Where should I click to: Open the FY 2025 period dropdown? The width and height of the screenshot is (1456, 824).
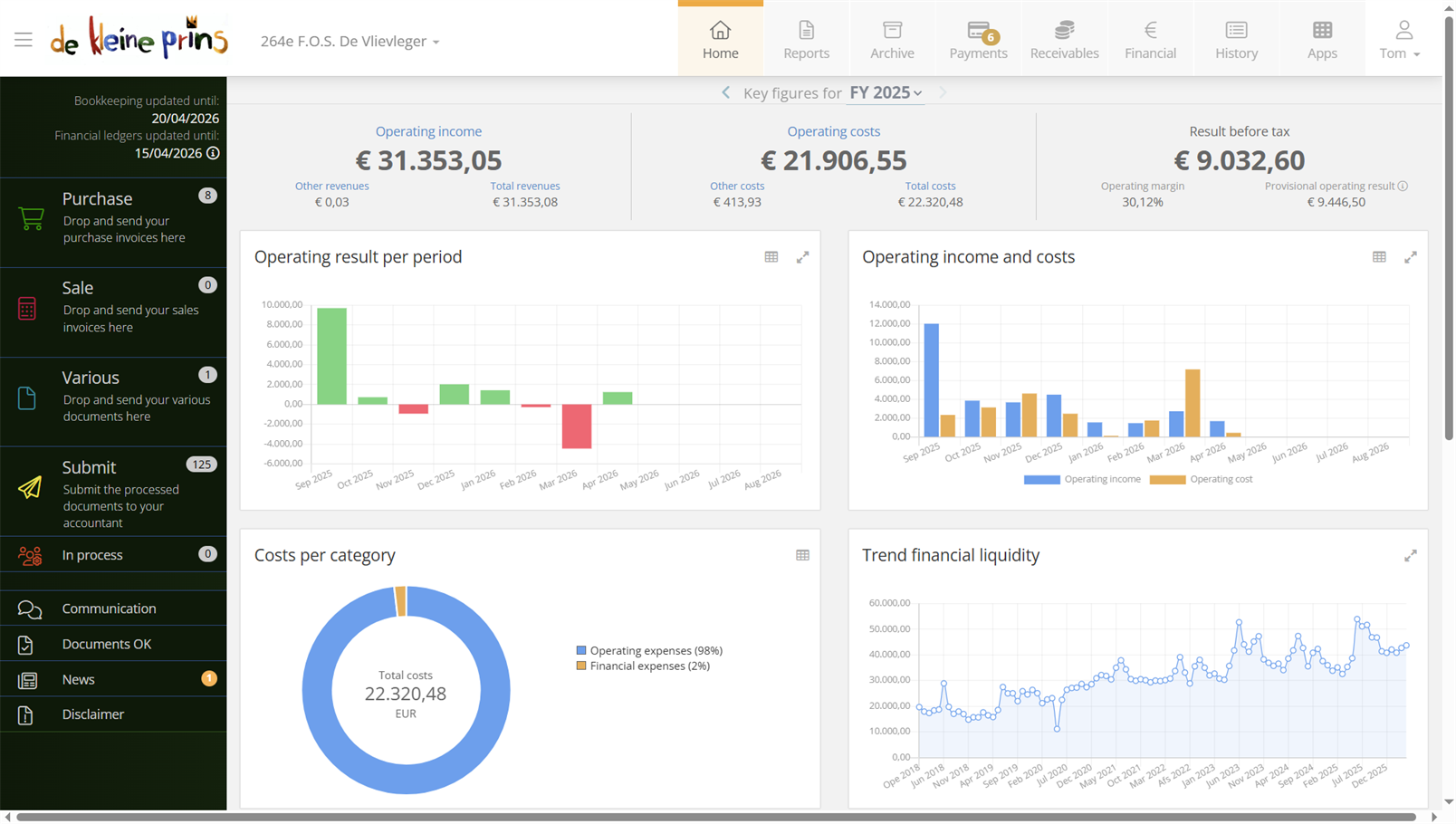(886, 92)
